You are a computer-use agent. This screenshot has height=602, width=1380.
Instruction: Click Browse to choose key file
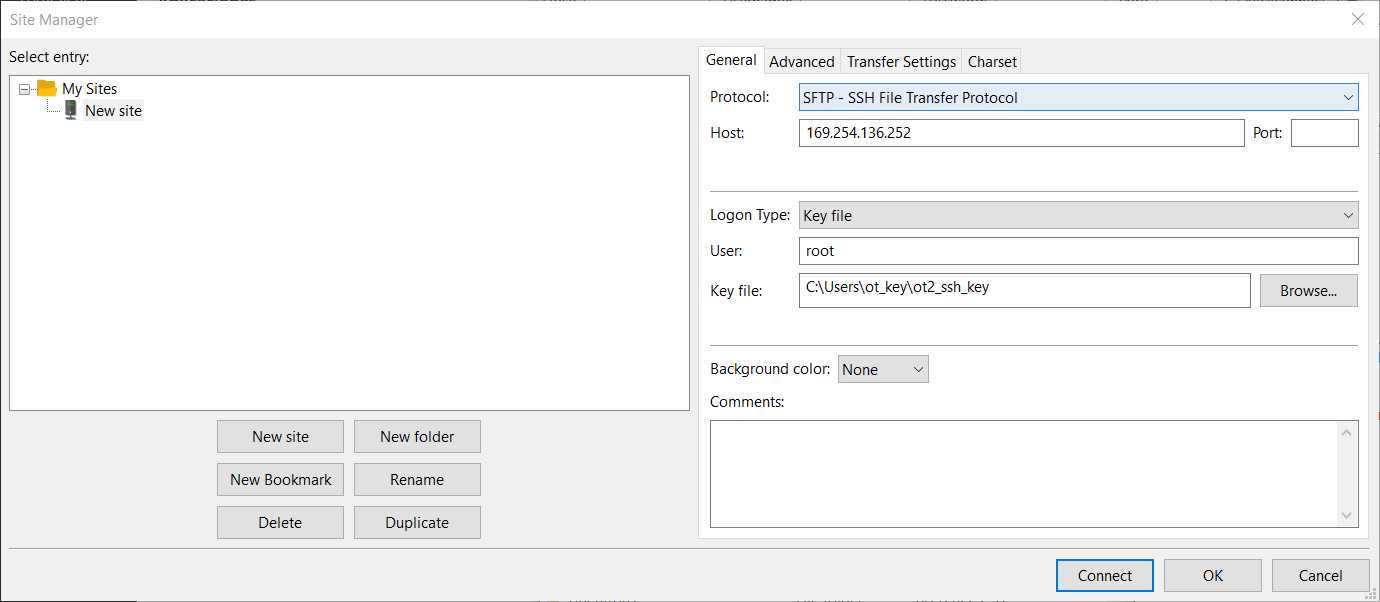click(x=1308, y=291)
